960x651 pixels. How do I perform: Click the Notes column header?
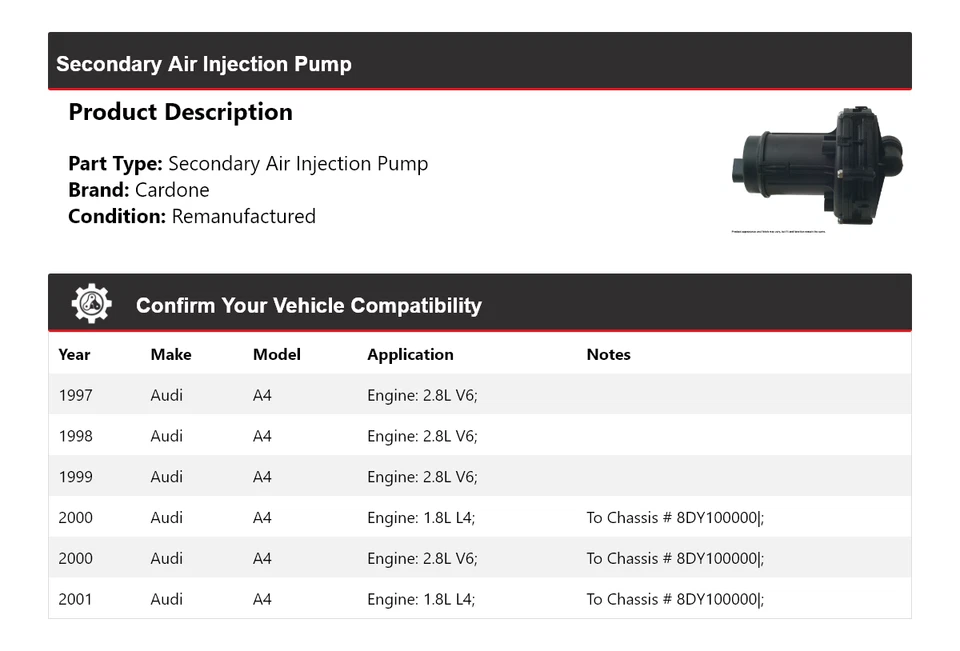click(x=608, y=354)
